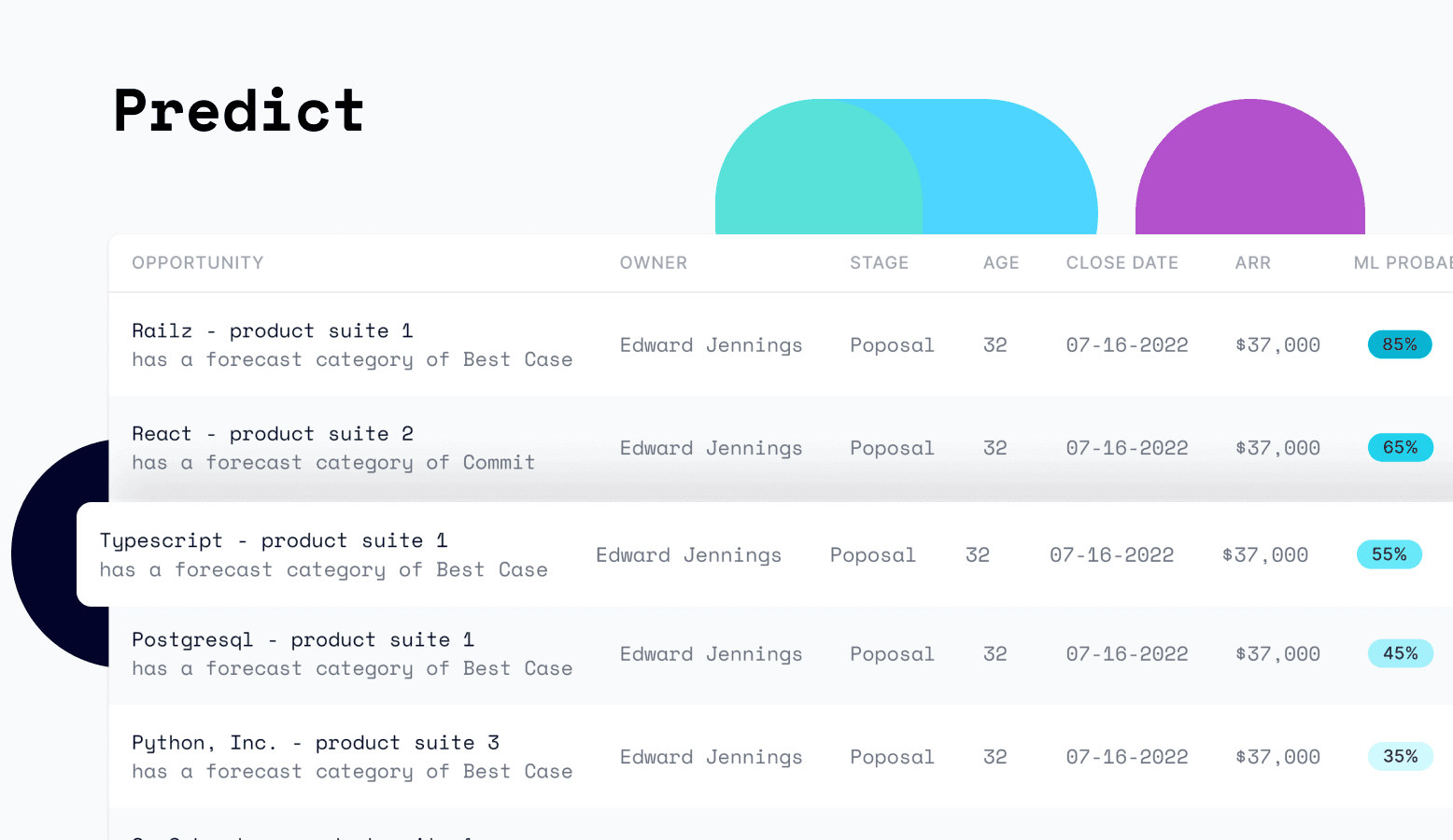Click the purple semicircle graphic
Screen dimensions: 1453x840
[1250, 166]
